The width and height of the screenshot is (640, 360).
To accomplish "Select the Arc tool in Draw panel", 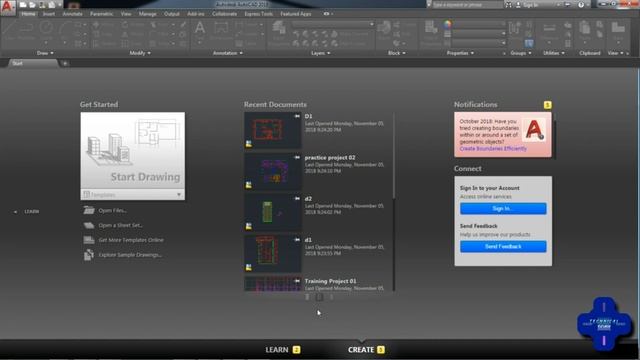I will (65, 29).
